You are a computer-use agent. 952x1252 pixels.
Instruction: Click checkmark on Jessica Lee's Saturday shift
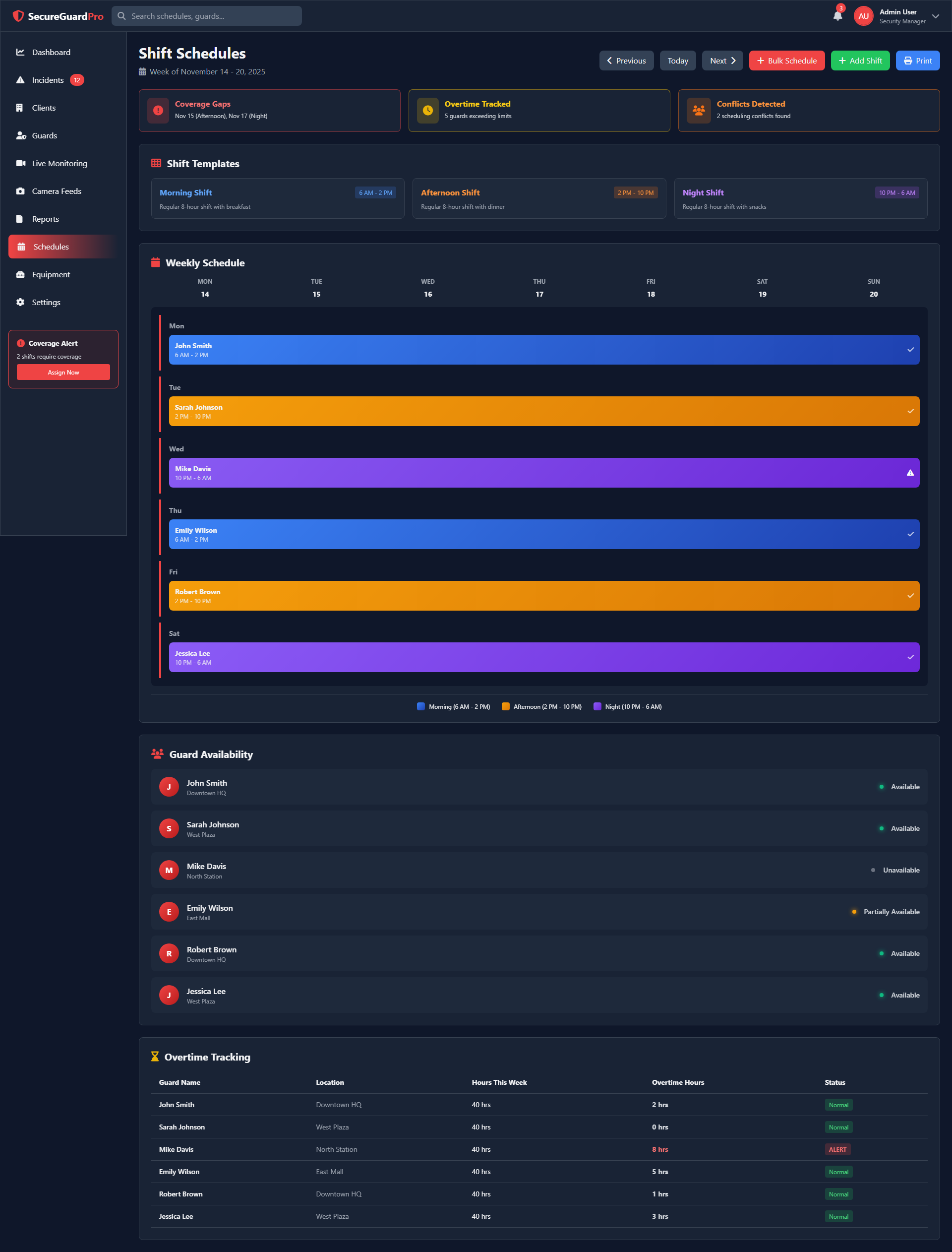pos(910,657)
